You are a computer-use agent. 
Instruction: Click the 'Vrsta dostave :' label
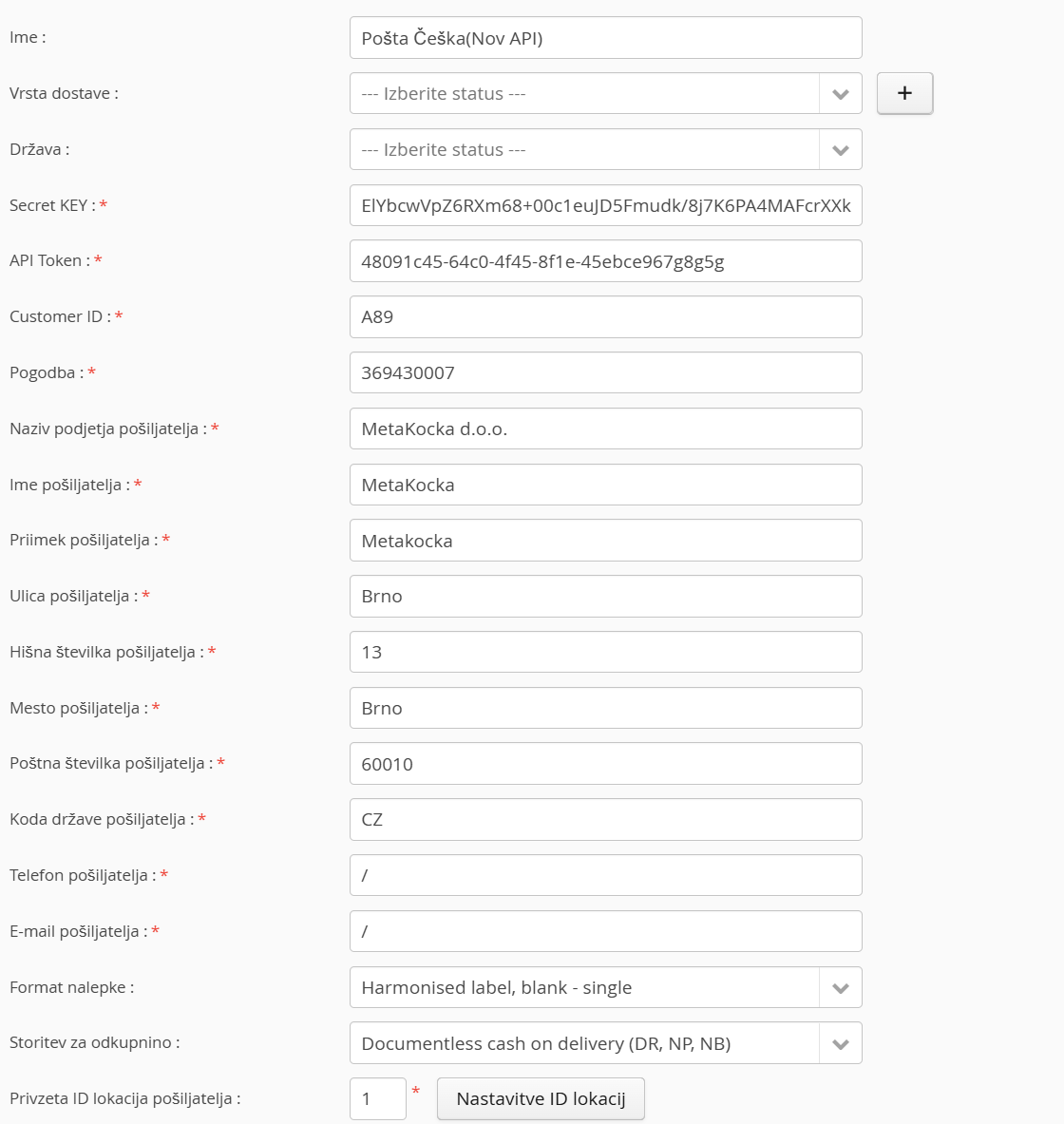coord(64,93)
